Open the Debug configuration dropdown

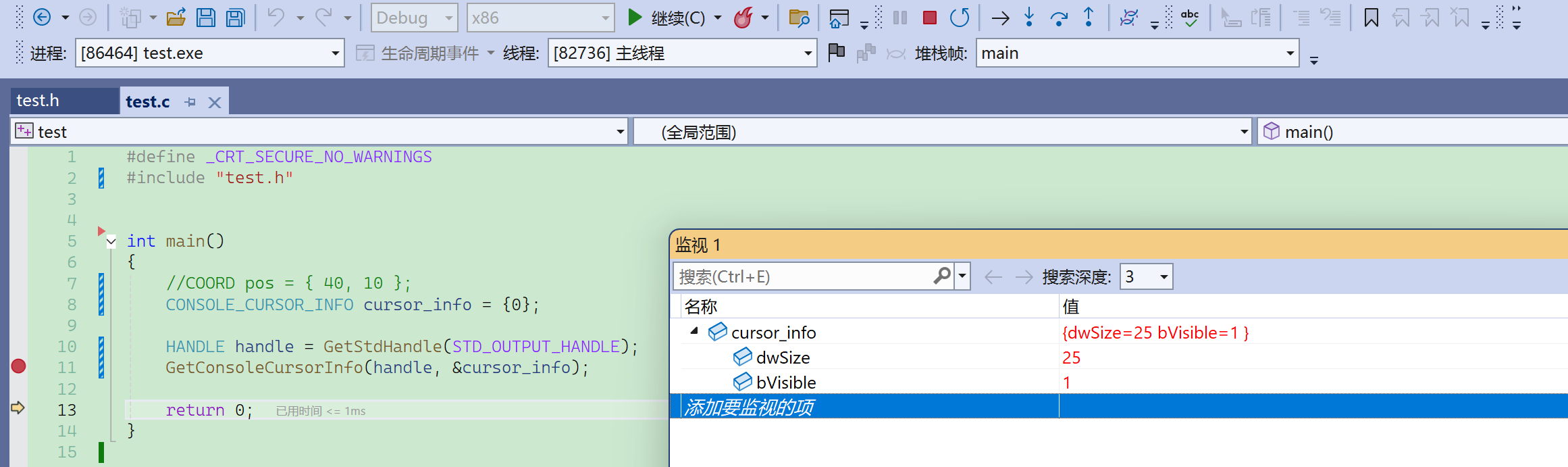(x=414, y=18)
